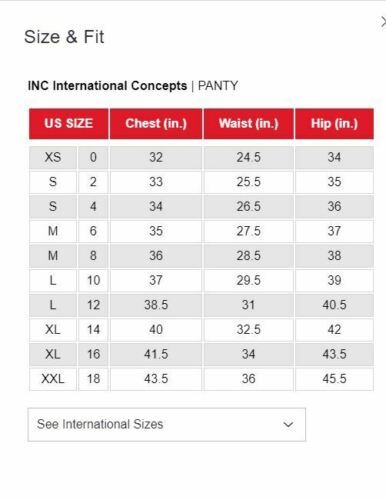Select the XS size row label
Screen dimensions: 386x500
(x=53, y=157)
